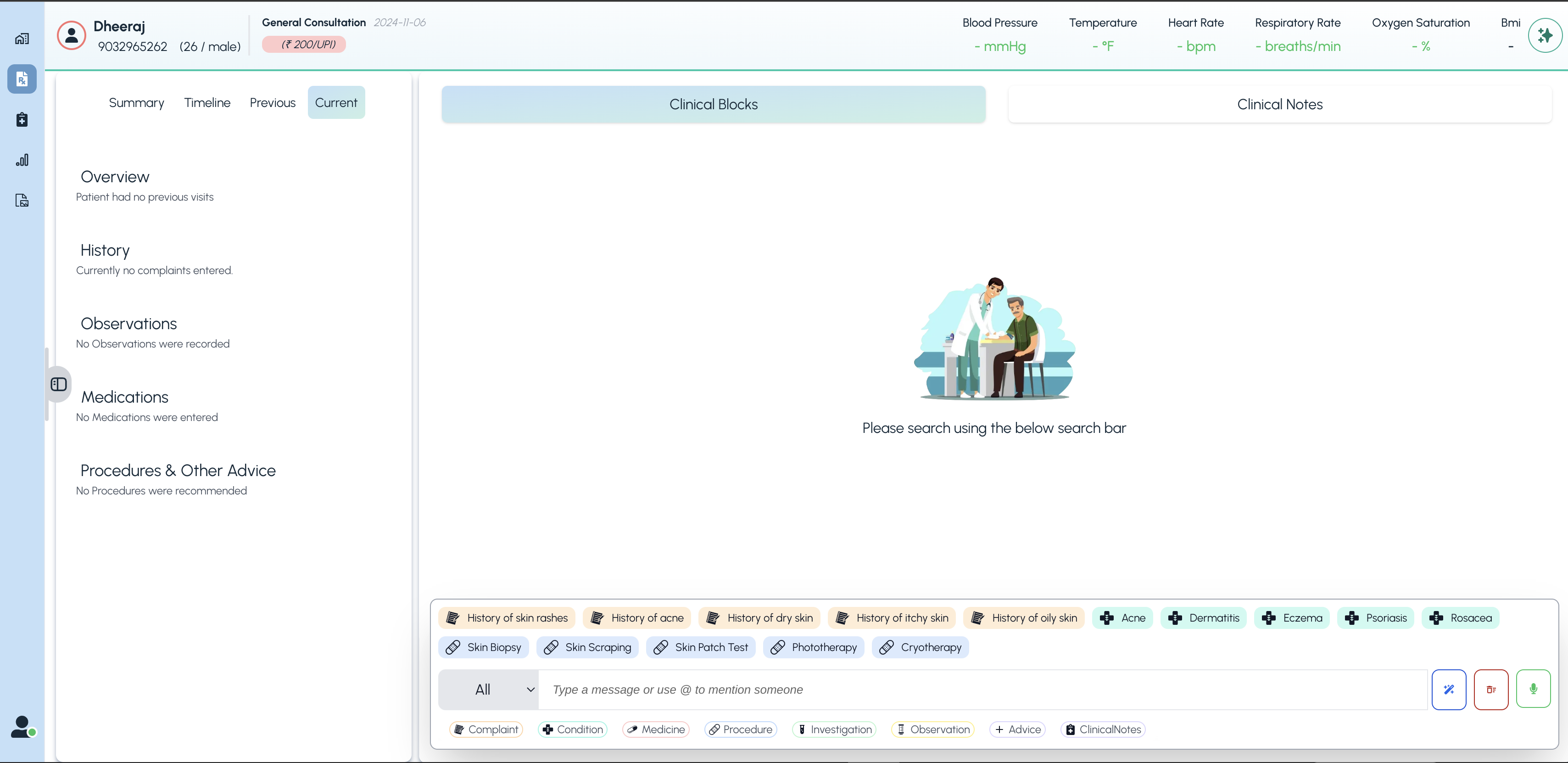Click the History section heading
Viewport: 1568px width, 763px height.
(105, 250)
